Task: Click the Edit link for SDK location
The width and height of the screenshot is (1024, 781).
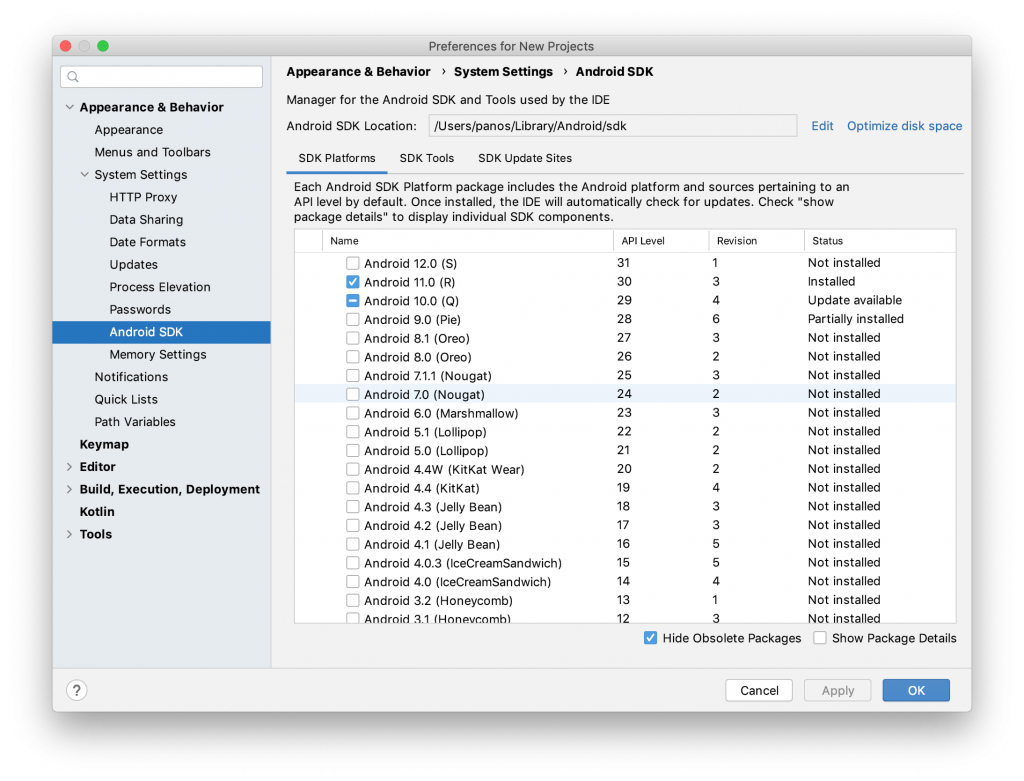Action: coord(822,126)
